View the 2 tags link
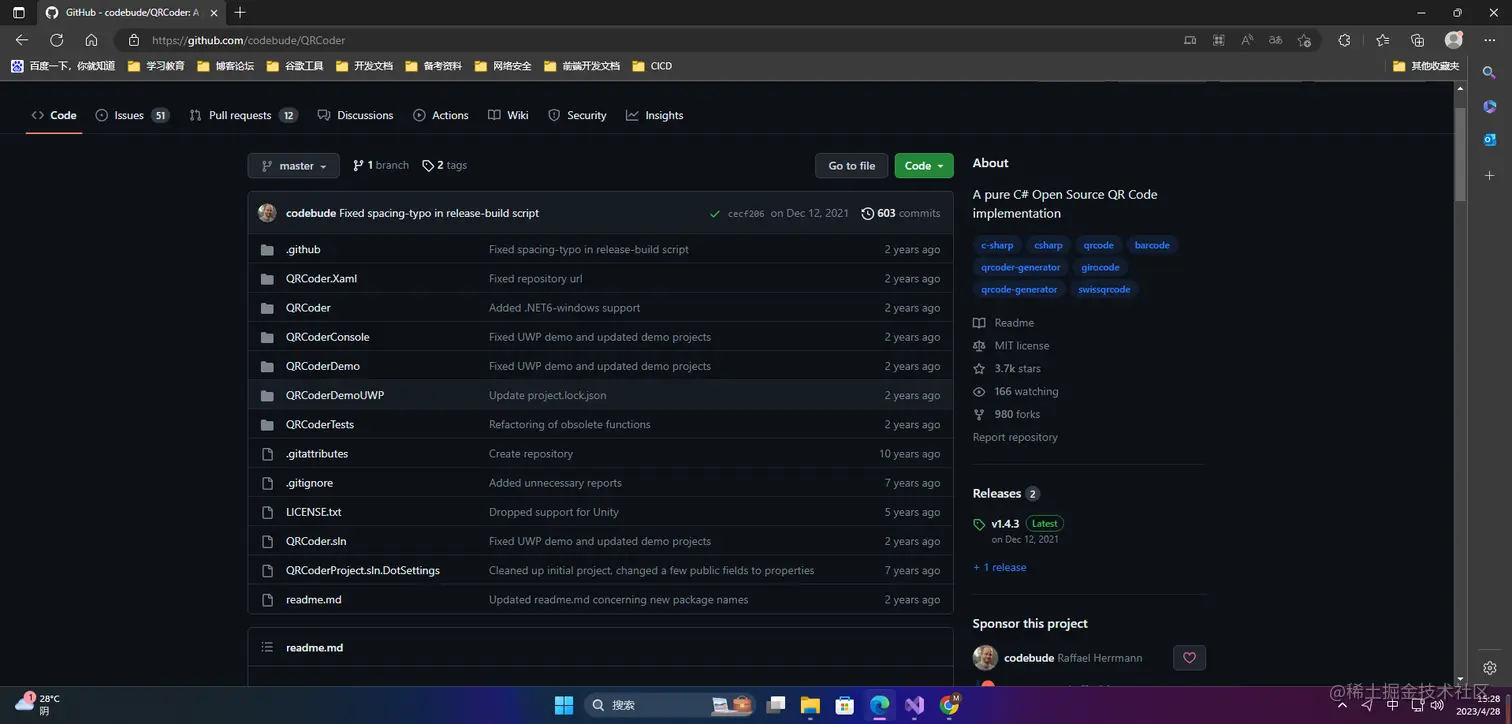The image size is (1512, 724). (x=445, y=165)
